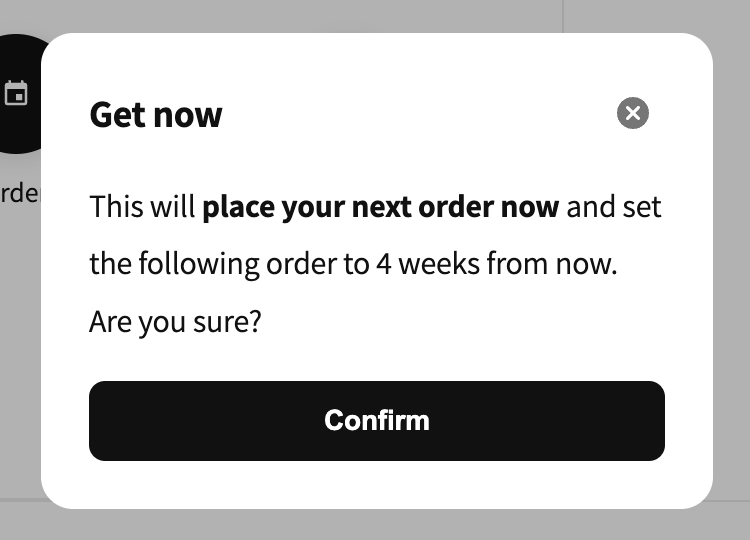Click the calendar icon behind the dialog

click(x=16, y=93)
